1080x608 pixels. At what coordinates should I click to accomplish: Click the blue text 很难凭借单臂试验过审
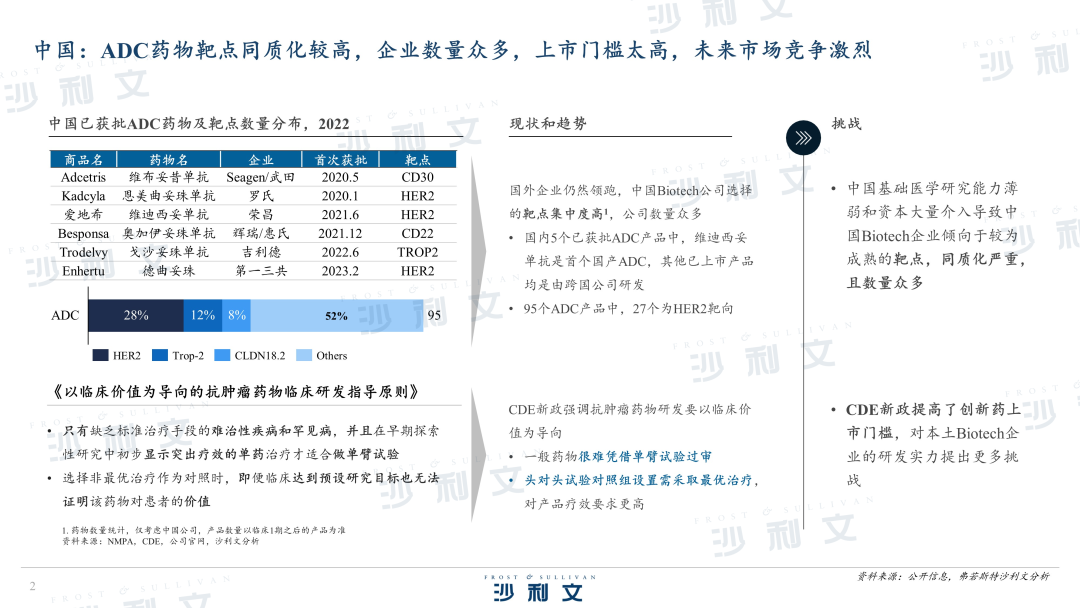[645, 457]
